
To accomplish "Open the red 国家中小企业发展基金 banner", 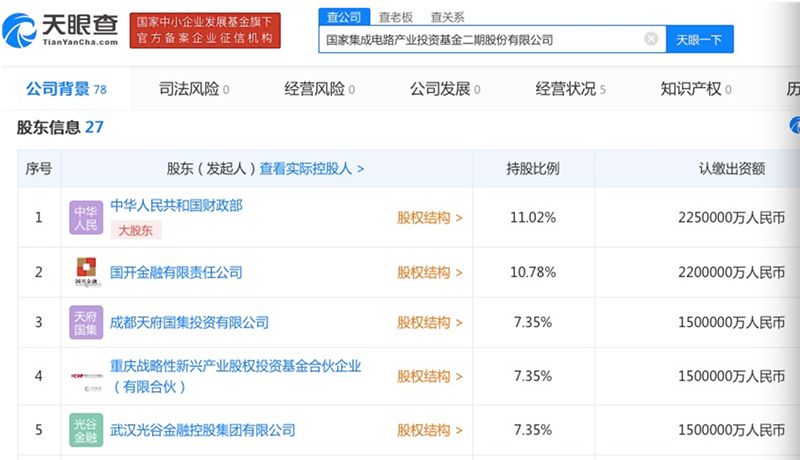I will click(205, 31).
